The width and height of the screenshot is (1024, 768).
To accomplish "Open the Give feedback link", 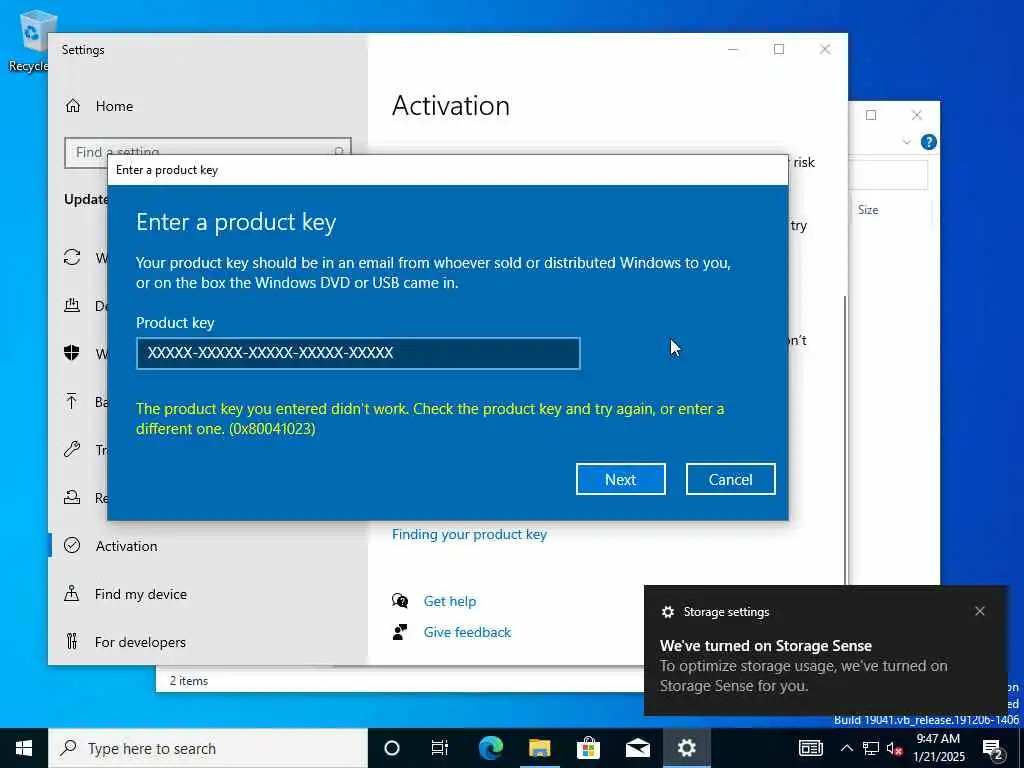I will 467,632.
